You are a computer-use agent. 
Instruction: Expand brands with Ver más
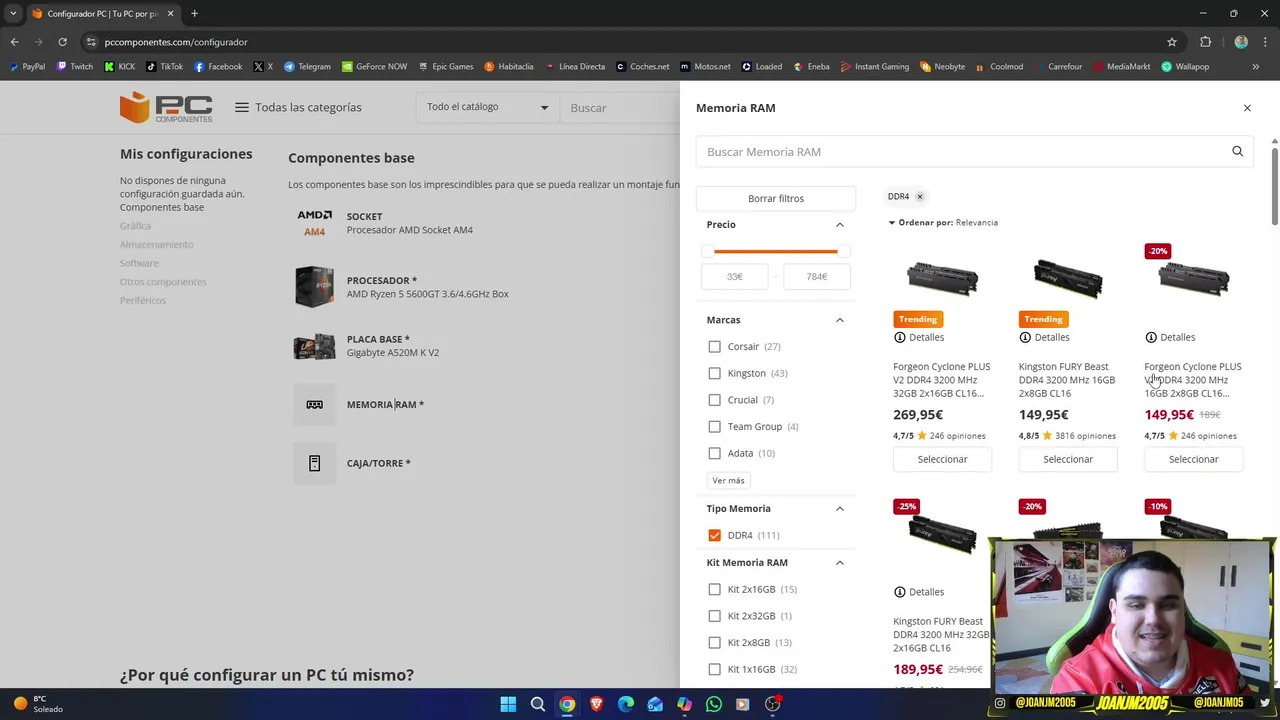(x=728, y=481)
